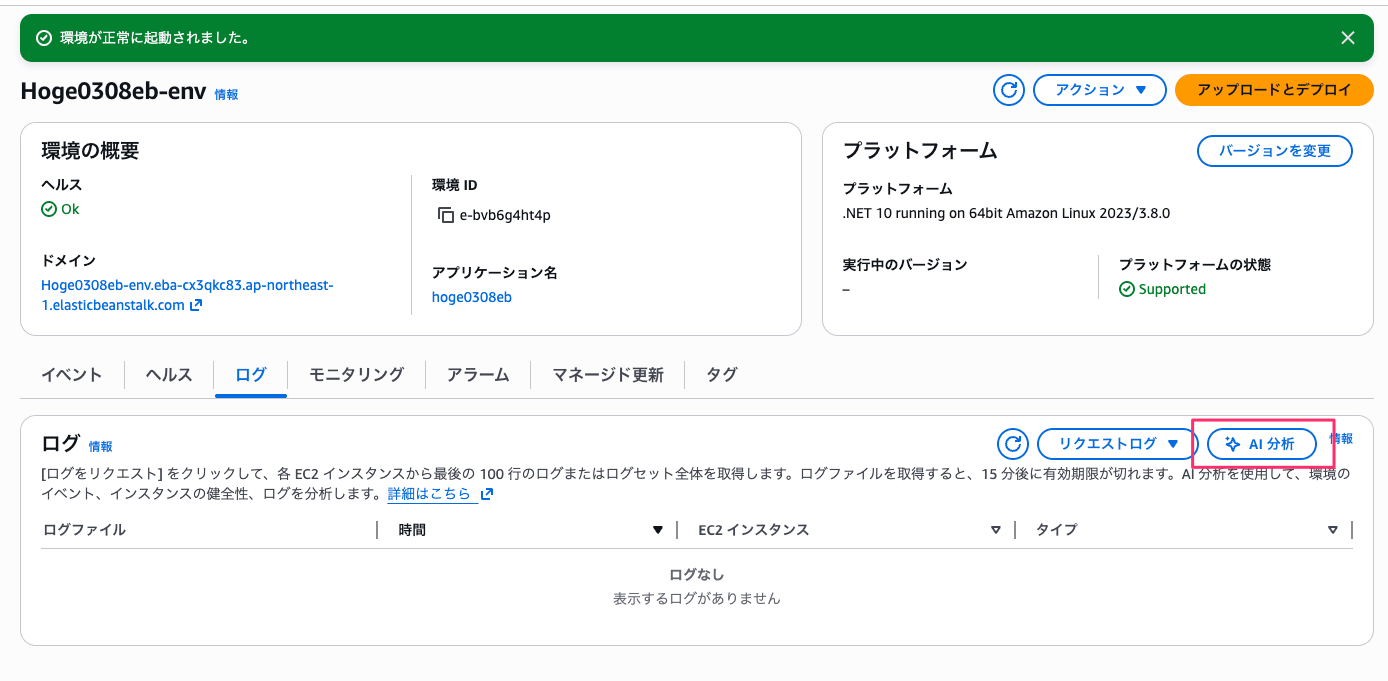Open the アクション dropdown menu
Image resolution: width=1388 pixels, height=681 pixels.
coord(1099,89)
